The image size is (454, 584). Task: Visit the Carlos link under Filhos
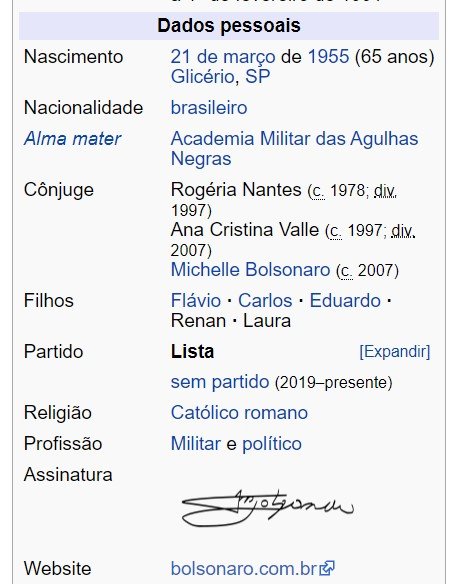tap(265, 300)
